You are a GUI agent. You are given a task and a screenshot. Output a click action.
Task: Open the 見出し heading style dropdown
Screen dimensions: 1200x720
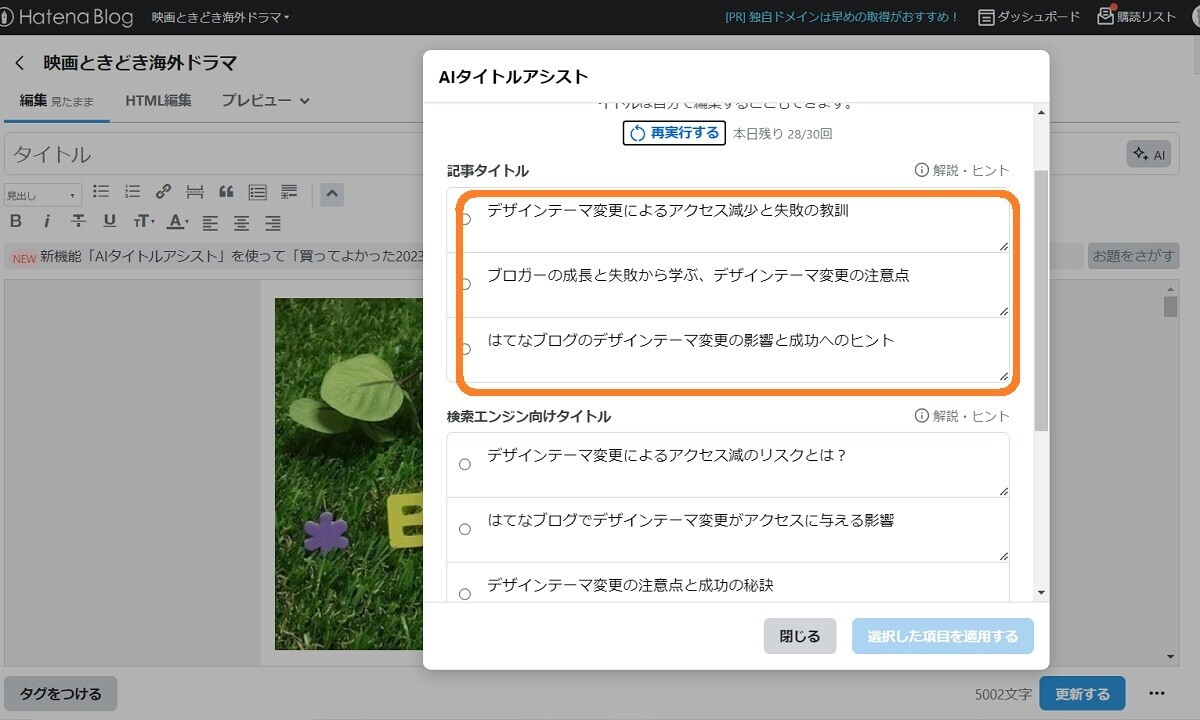pos(40,193)
